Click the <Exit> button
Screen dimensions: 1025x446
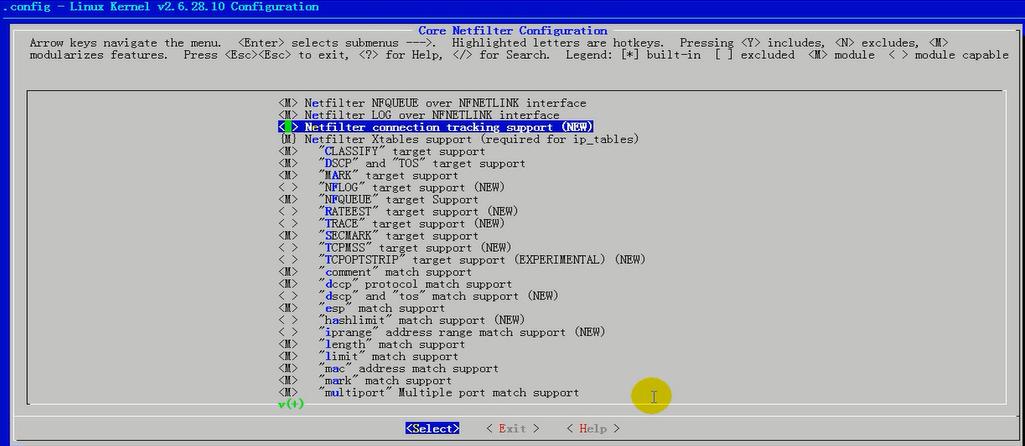(x=512, y=429)
